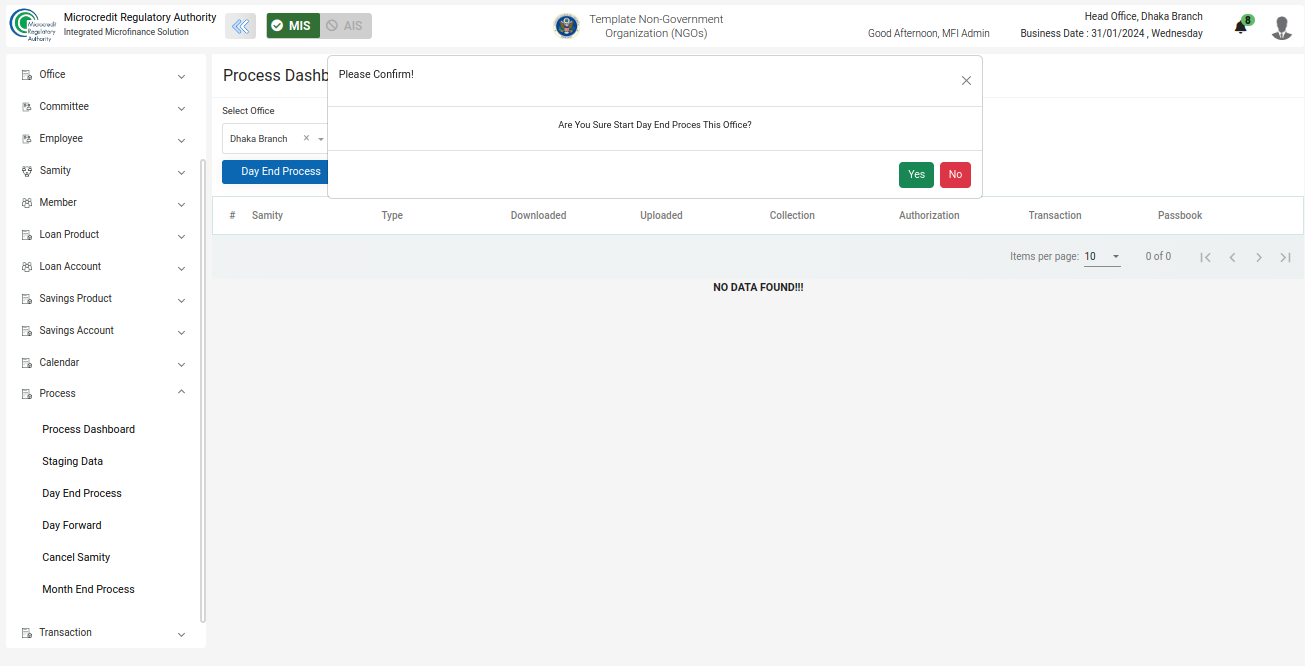Click the Microcredit Regulatory Authority logo
Image resolution: width=1305 pixels, height=666 pixels.
coord(33,25)
